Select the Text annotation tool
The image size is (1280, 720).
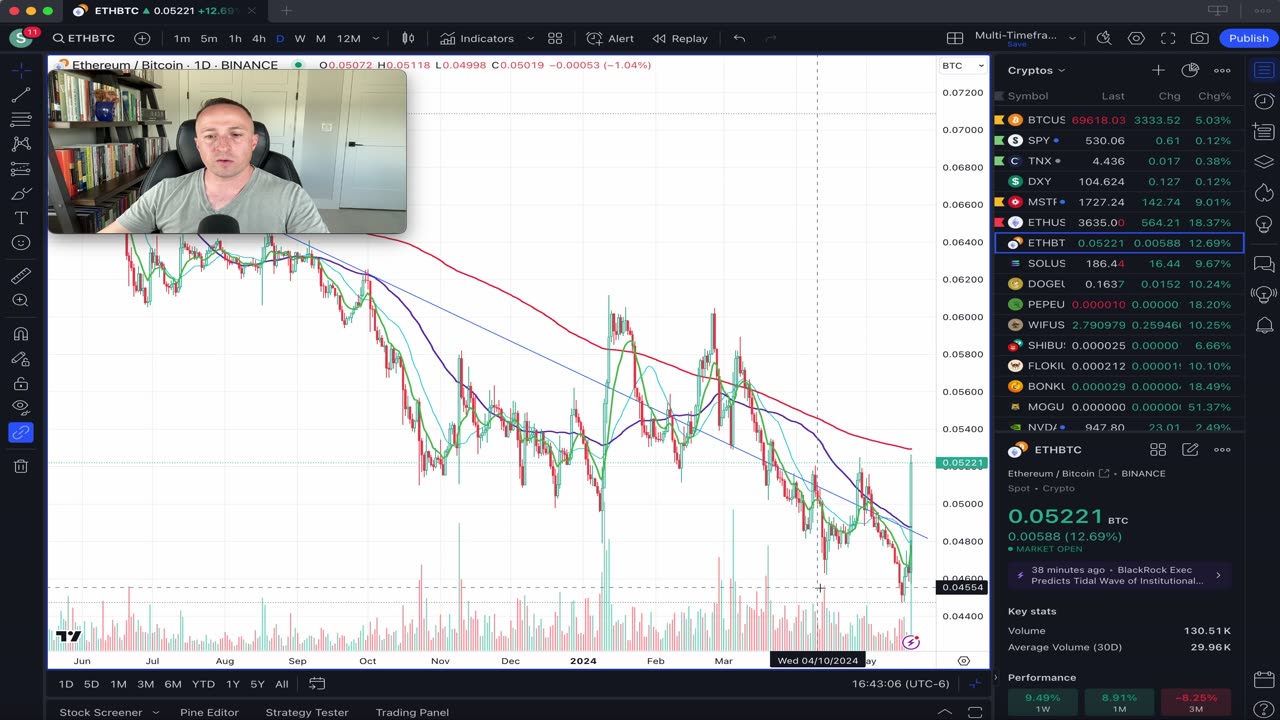pyautogui.click(x=20, y=218)
